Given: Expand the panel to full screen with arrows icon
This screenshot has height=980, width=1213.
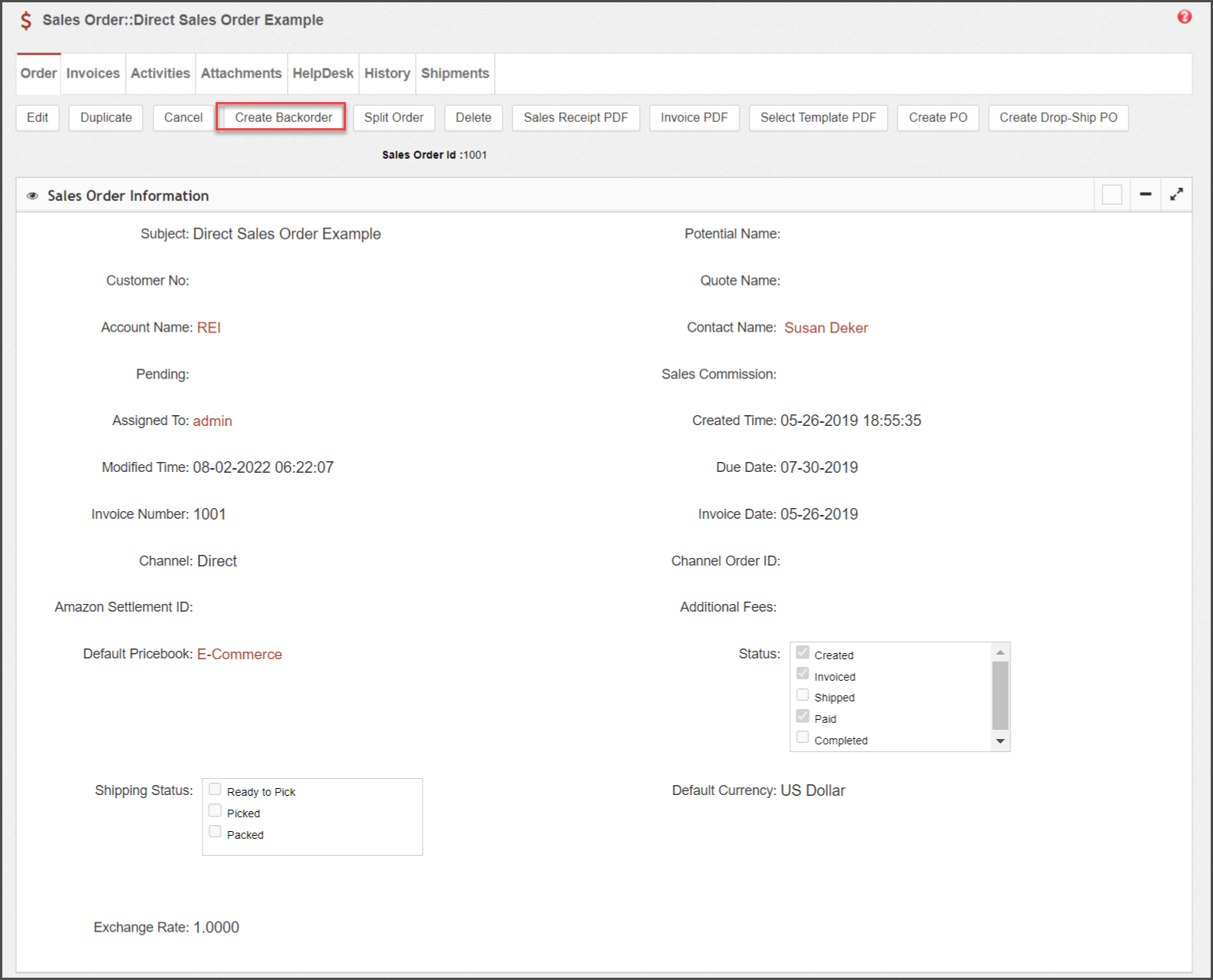Looking at the screenshot, I should point(1176,195).
